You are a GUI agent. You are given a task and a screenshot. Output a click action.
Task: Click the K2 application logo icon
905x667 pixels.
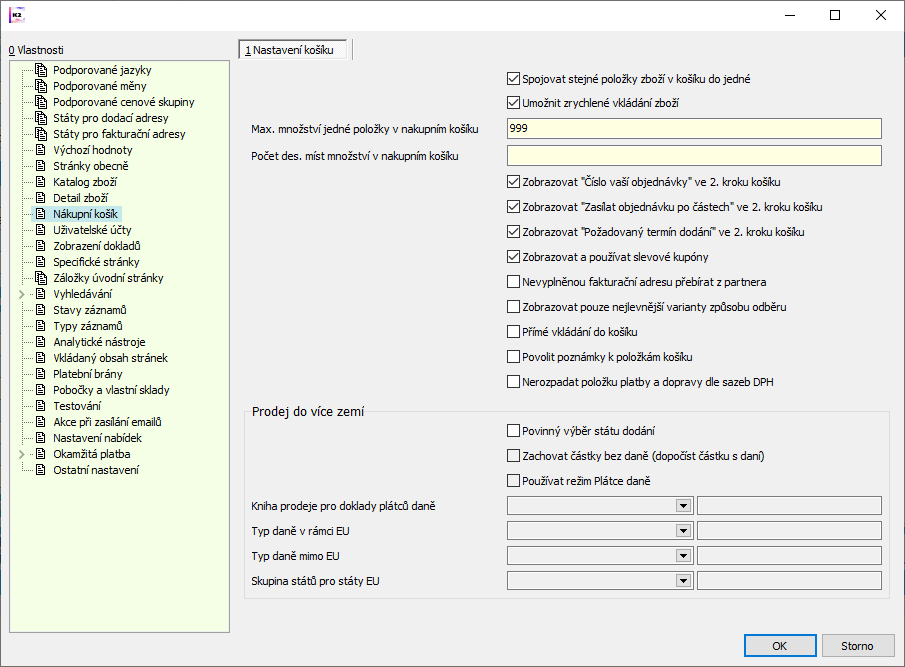[x=17, y=15]
